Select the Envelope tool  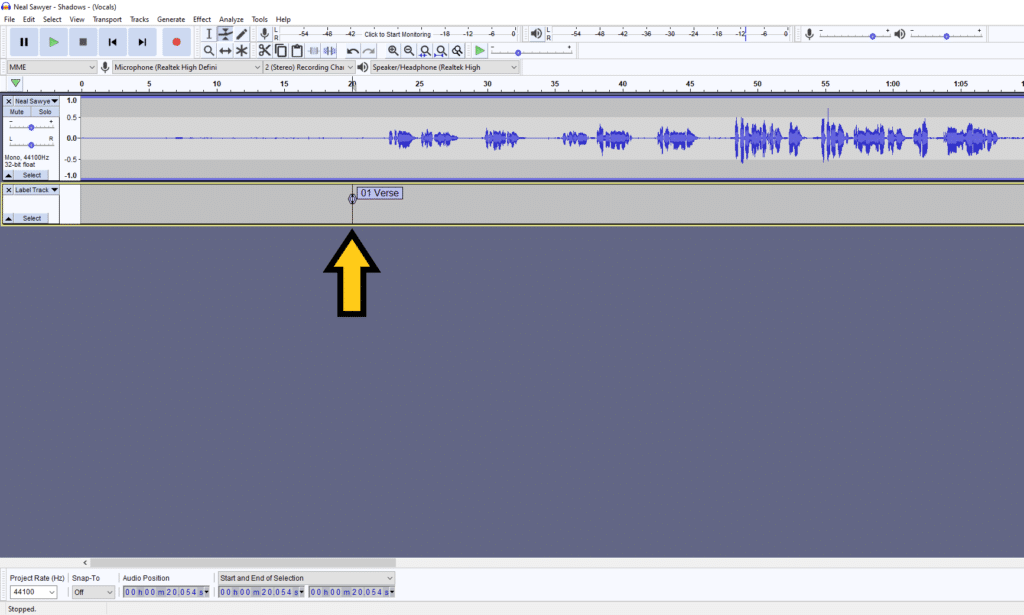tap(225, 33)
